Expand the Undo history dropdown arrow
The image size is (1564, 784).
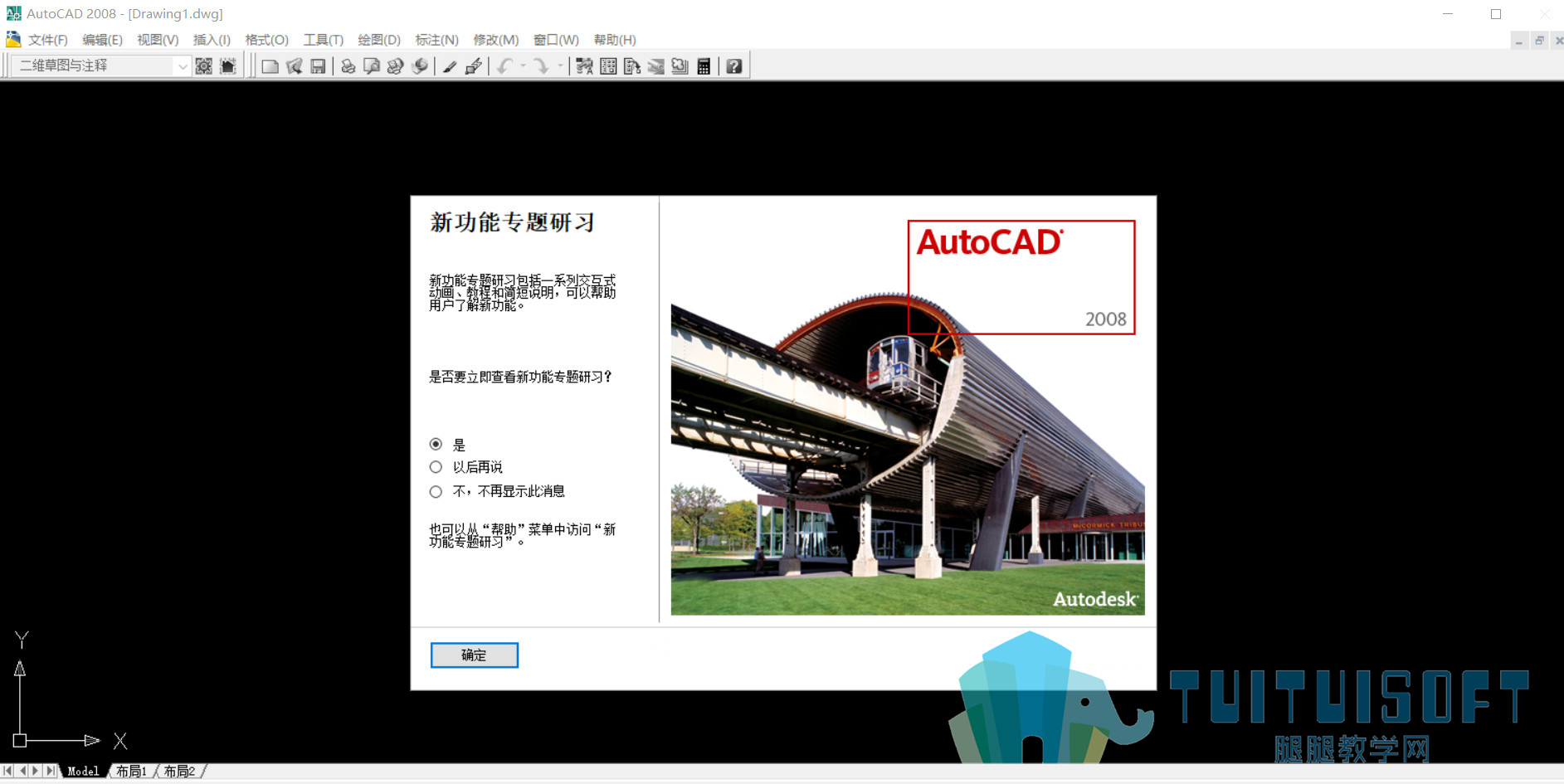click(523, 66)
